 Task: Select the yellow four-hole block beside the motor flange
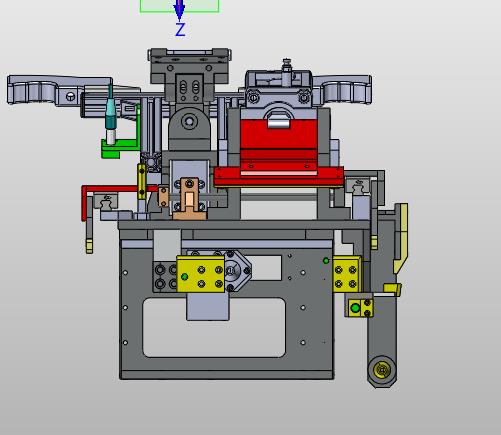[x=201, y=274]
